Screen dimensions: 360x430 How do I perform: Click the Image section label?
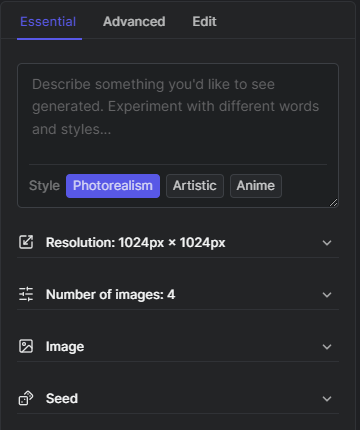(x=65, y=347)
